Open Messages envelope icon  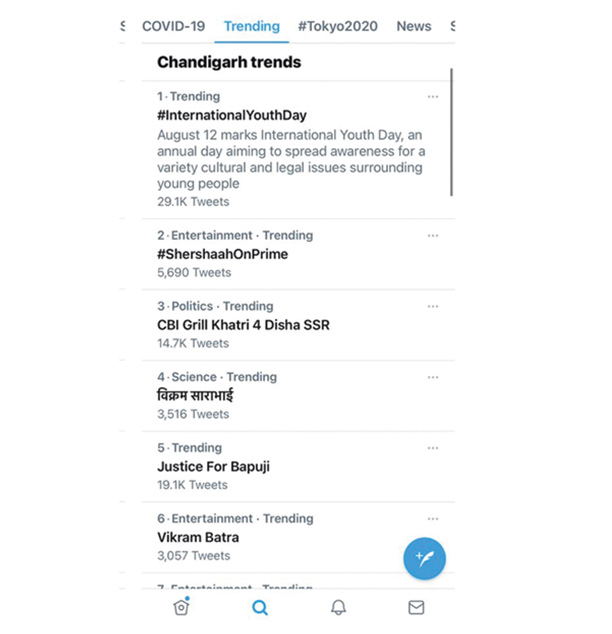[x=416, y=607]
